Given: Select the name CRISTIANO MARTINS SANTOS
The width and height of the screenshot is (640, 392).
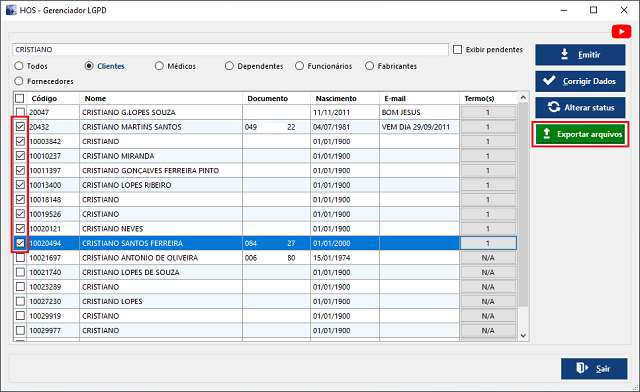Looking at the screenshot, I should (x=131, y=127).
